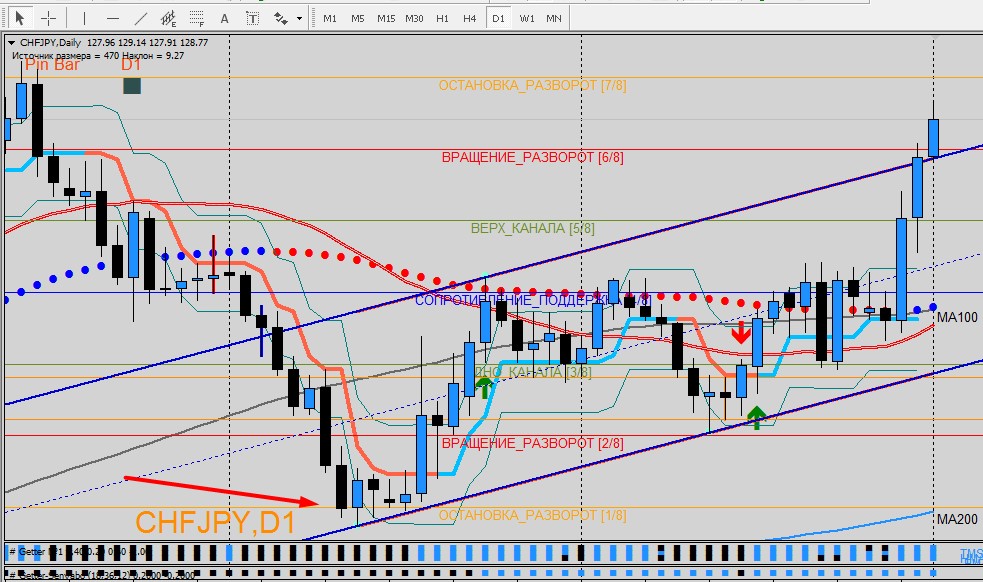Image resolution: width=983 pixels, height=582 pixels.
Task: Switch chart to W1 timeframe
Action: tap(527, 18)
